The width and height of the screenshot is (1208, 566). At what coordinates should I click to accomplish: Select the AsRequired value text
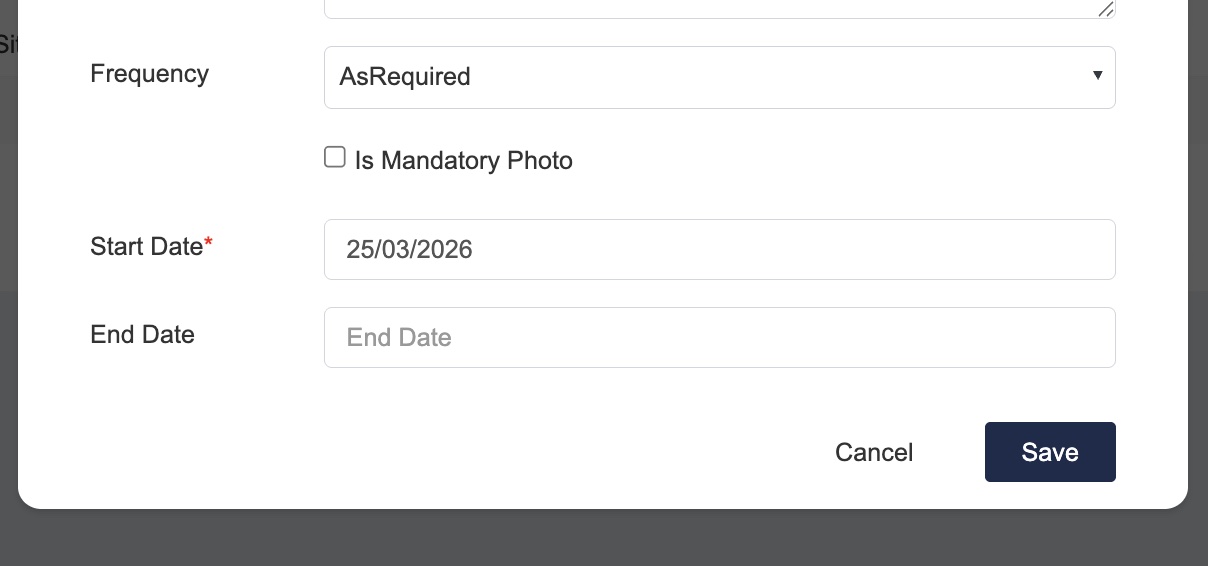pyautogui.click(x=405, y=77)
